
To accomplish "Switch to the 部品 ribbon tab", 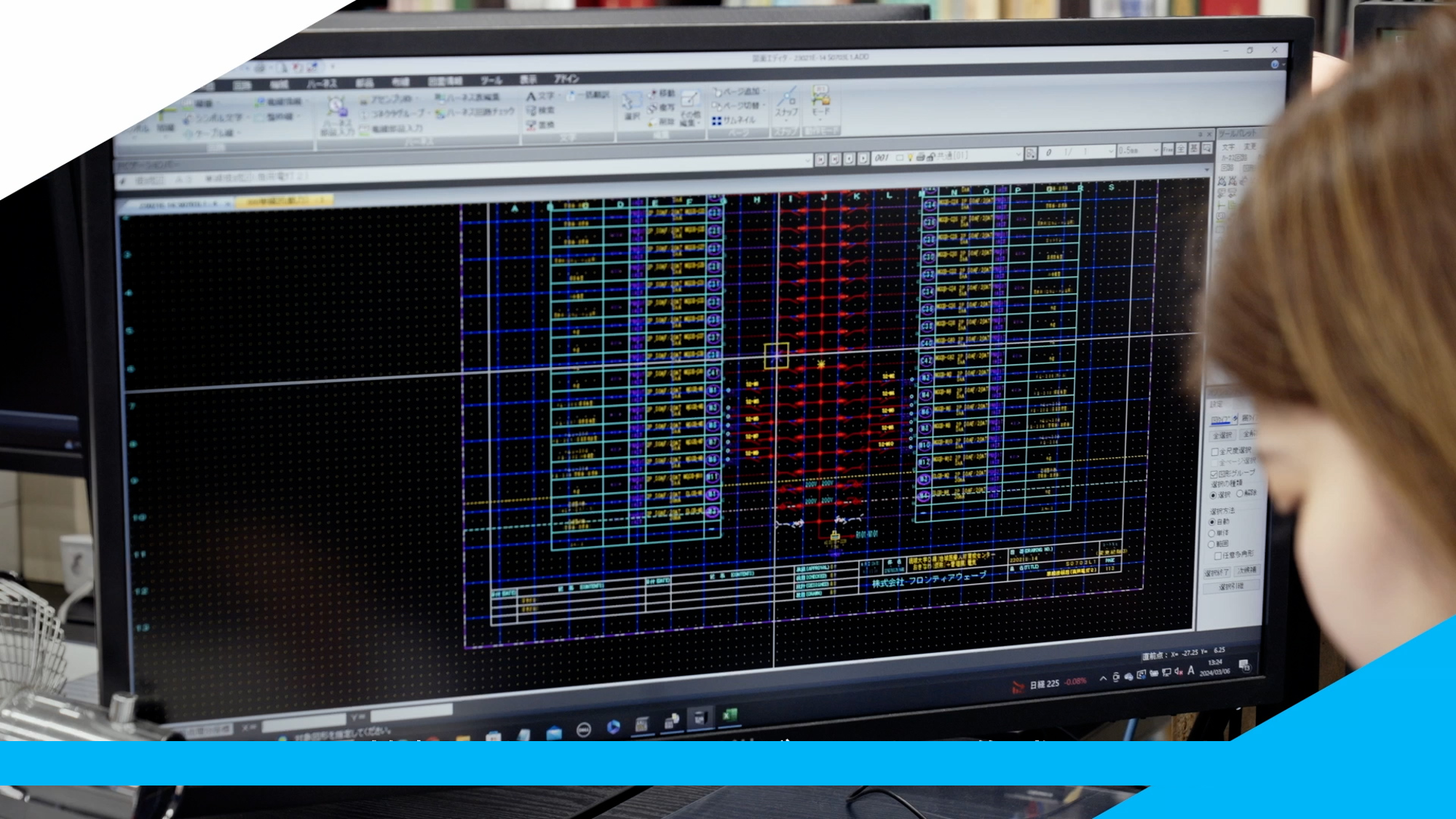I will click(x=364, y=83).
